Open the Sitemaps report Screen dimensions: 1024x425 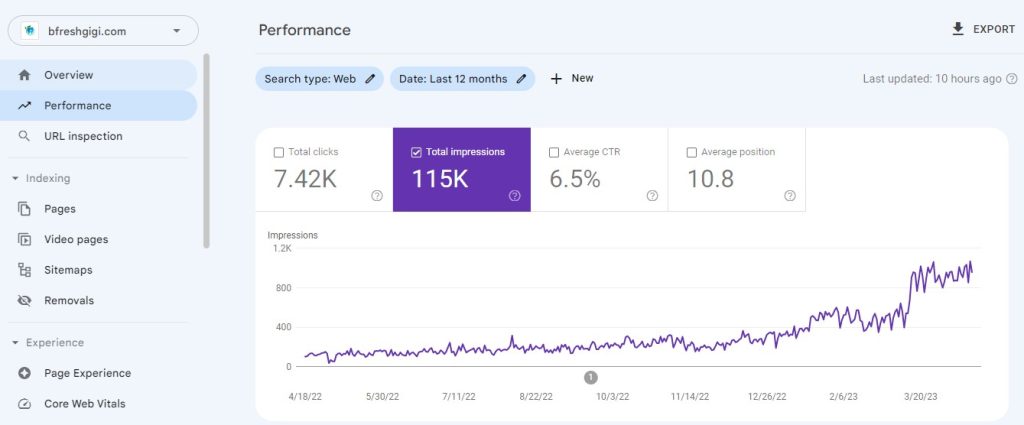pos(68,270)
